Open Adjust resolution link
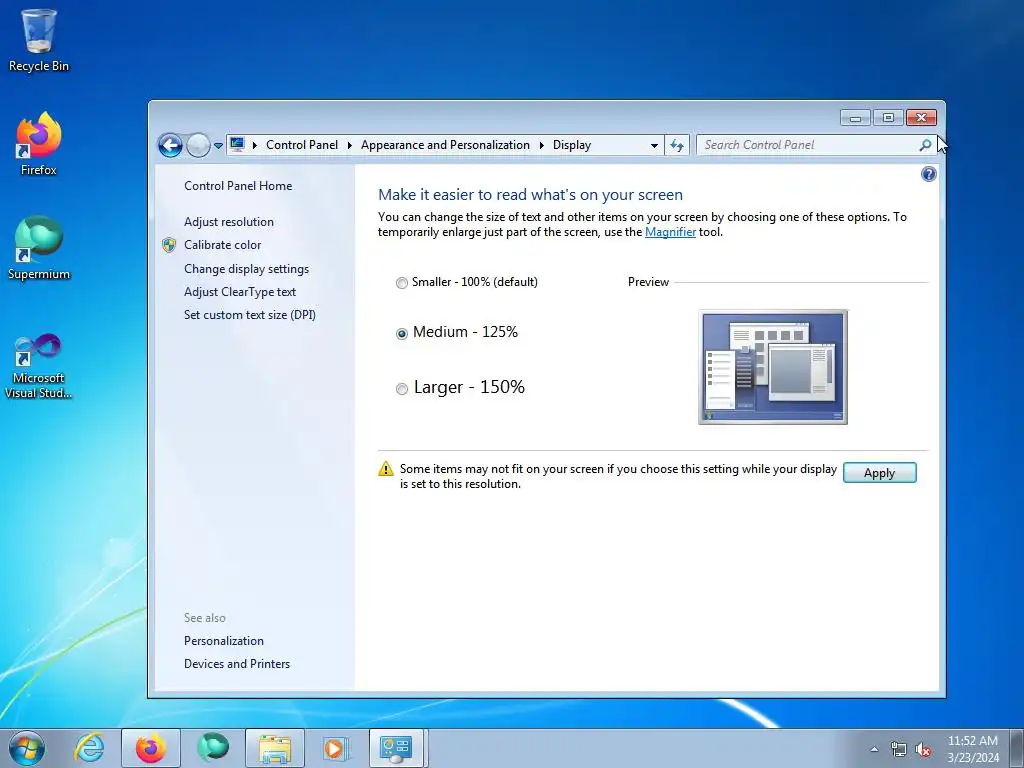The height and width of the screenshot is (768, 1024). tap(229, 221)
